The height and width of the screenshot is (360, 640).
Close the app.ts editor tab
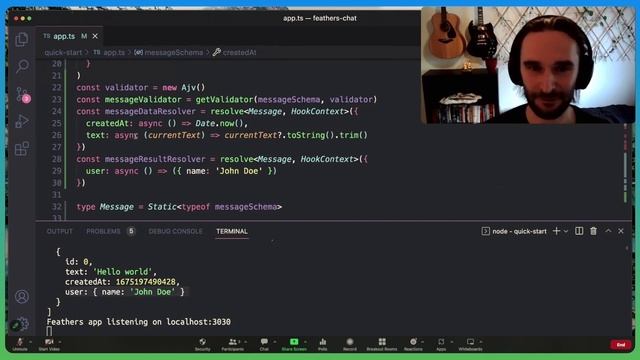(95, 36)
